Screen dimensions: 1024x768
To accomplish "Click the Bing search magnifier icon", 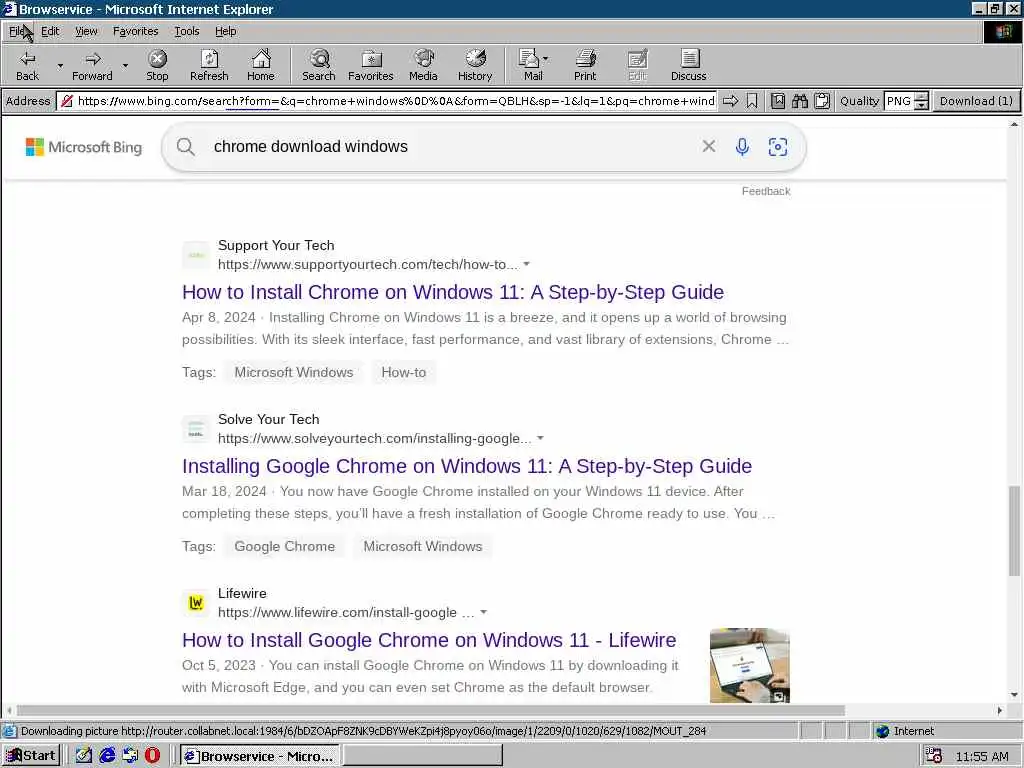I will click(185, 146).
